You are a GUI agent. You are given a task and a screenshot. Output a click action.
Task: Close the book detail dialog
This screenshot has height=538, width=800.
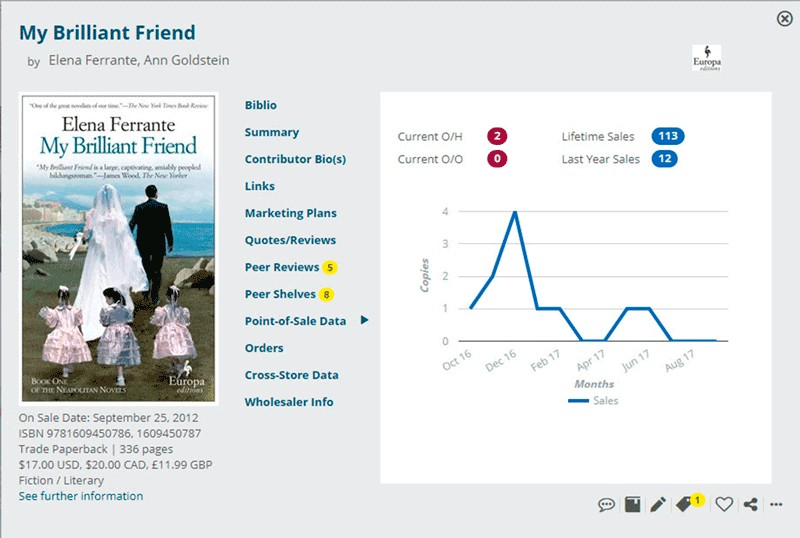click(784, 18)
